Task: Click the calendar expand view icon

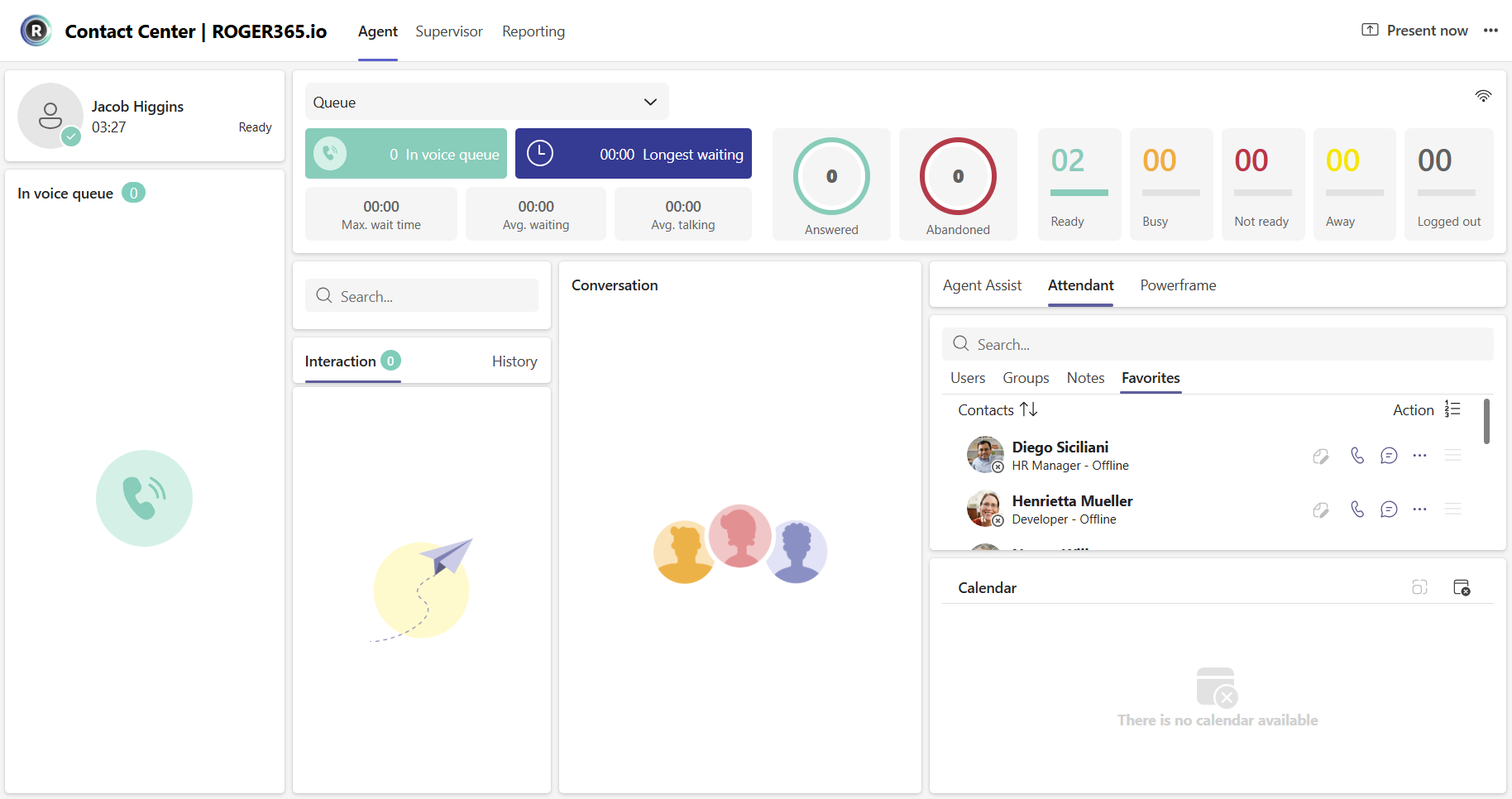Action: (x=1419, y=588)
